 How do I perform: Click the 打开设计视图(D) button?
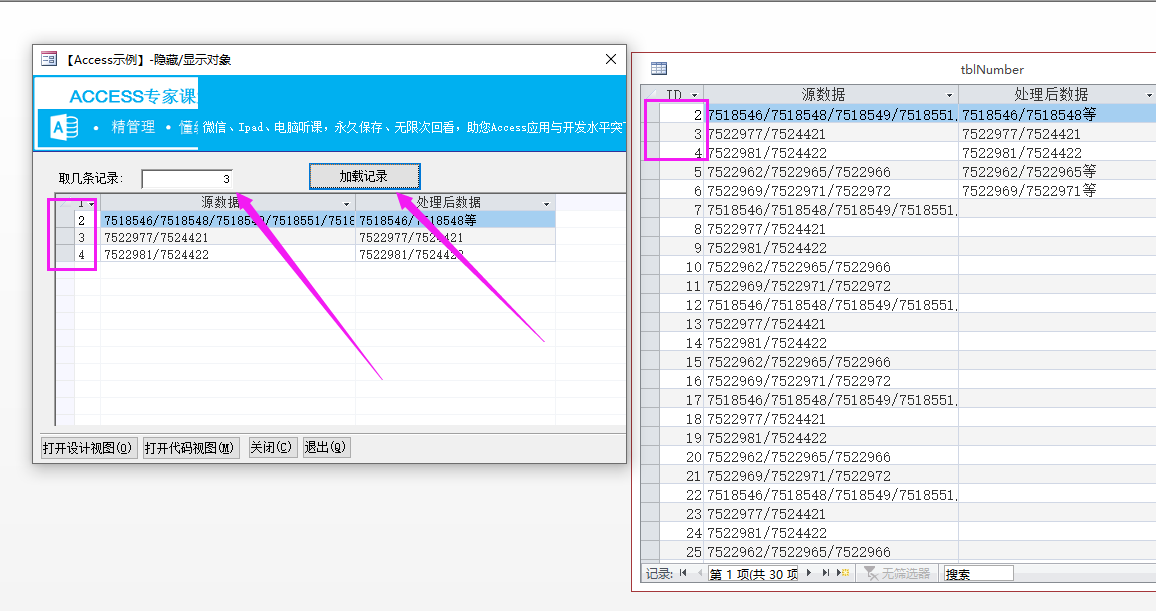pyautogui.click(x=88, y=447)
